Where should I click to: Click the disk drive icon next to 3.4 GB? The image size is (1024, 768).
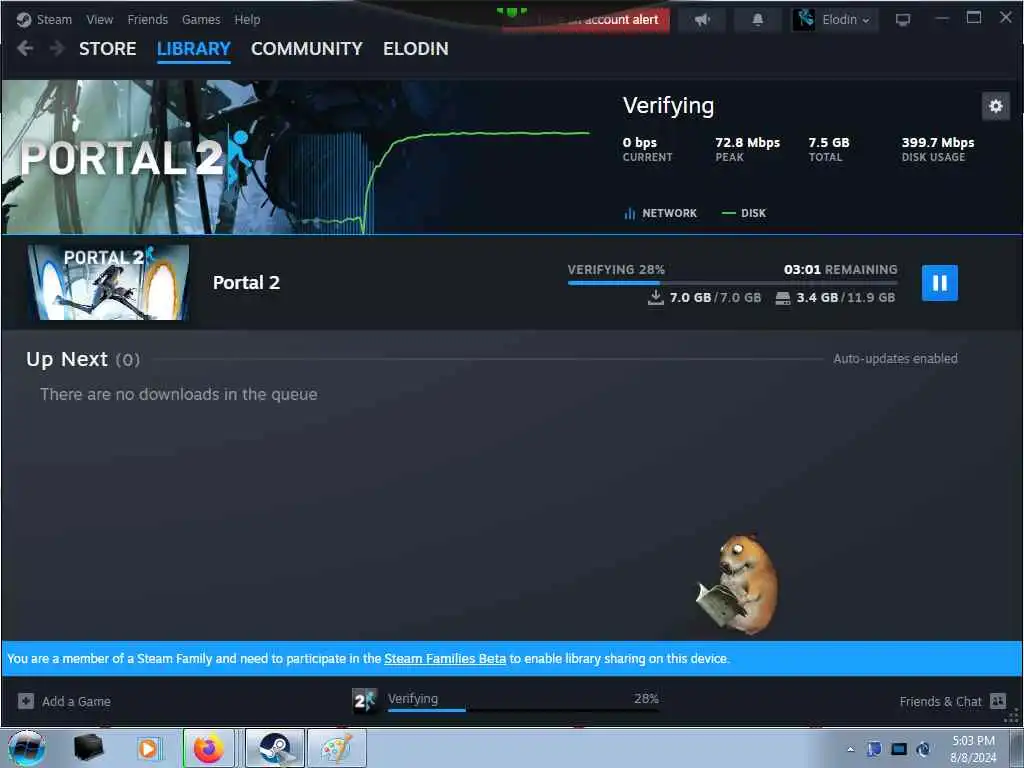[782, 298]
